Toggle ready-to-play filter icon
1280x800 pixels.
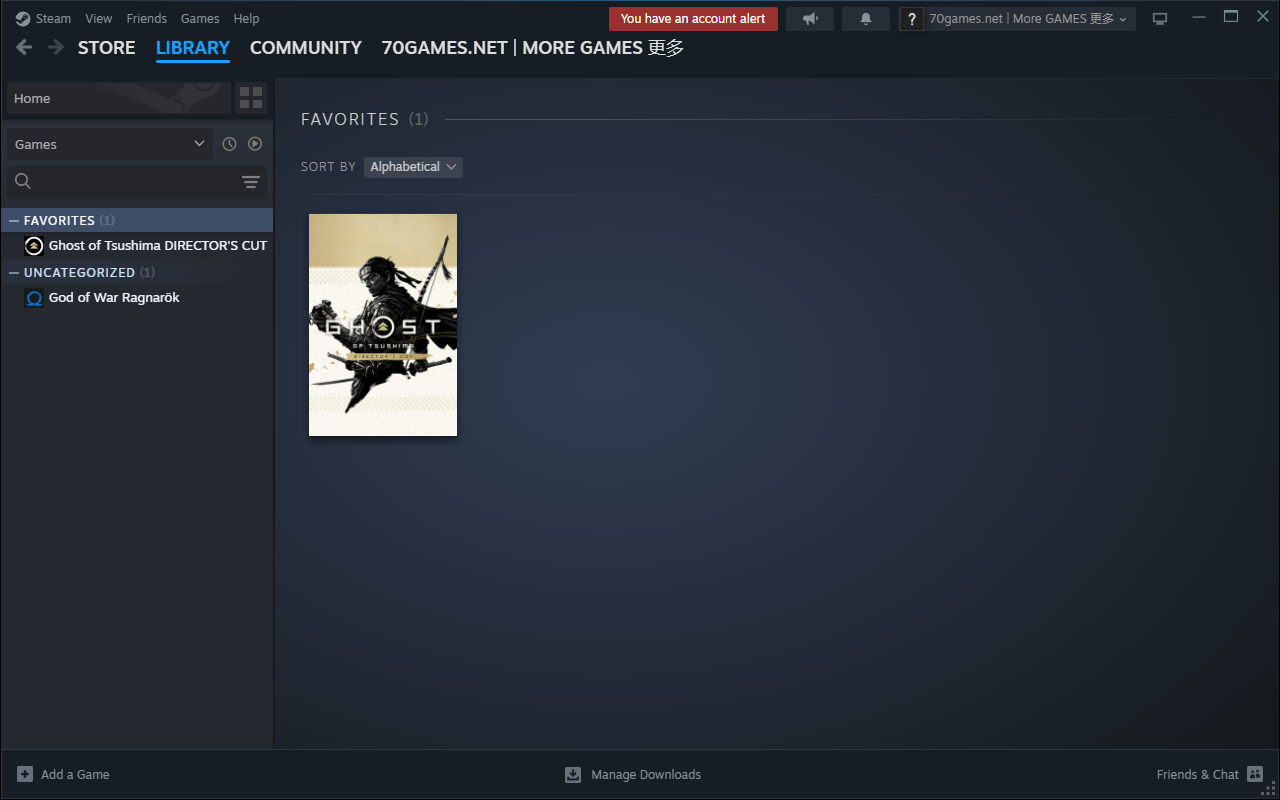[x=255, y=144]
